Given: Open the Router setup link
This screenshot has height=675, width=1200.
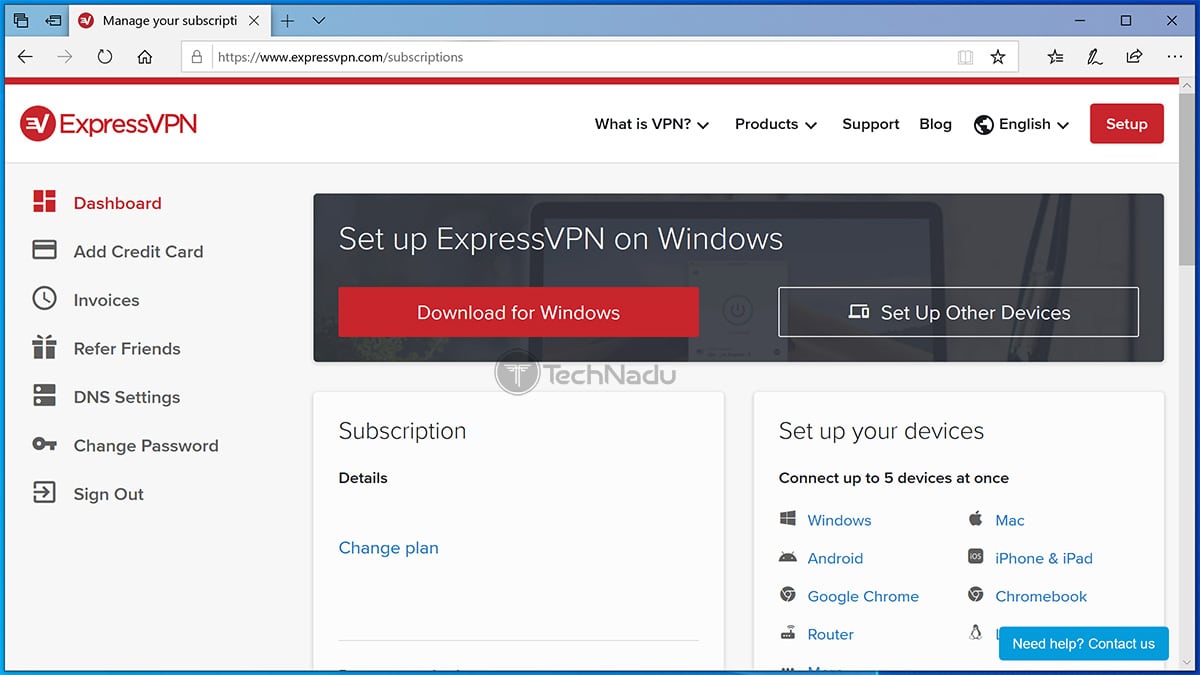Looking at the screenshot, I should click(x=831, y=634).
